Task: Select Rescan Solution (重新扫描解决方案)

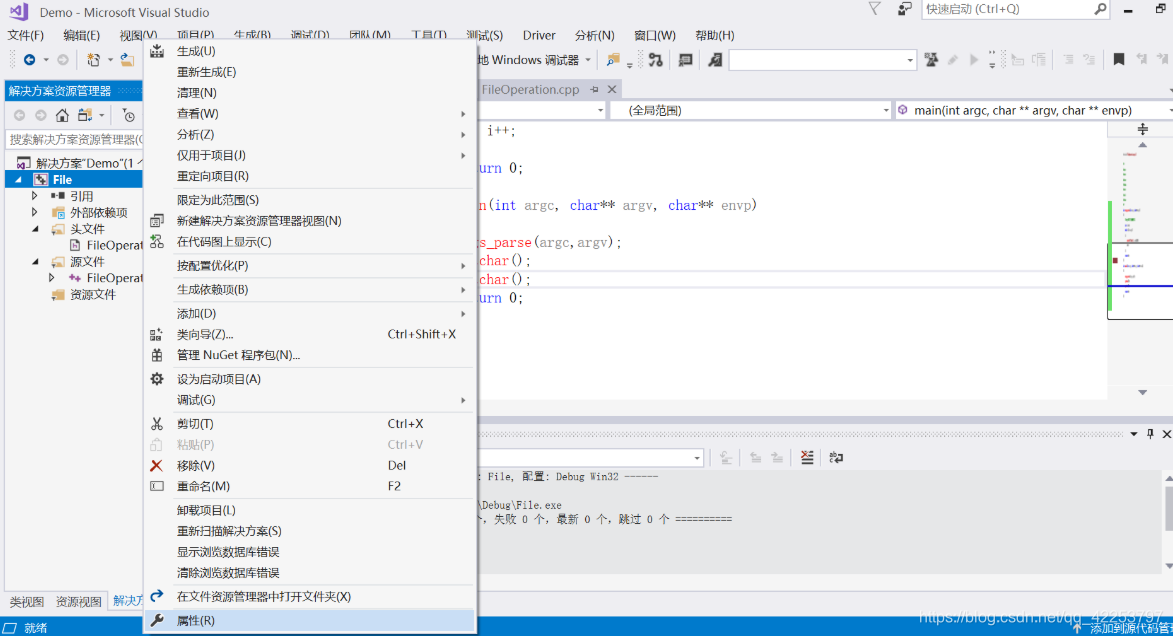Action: 310,531
